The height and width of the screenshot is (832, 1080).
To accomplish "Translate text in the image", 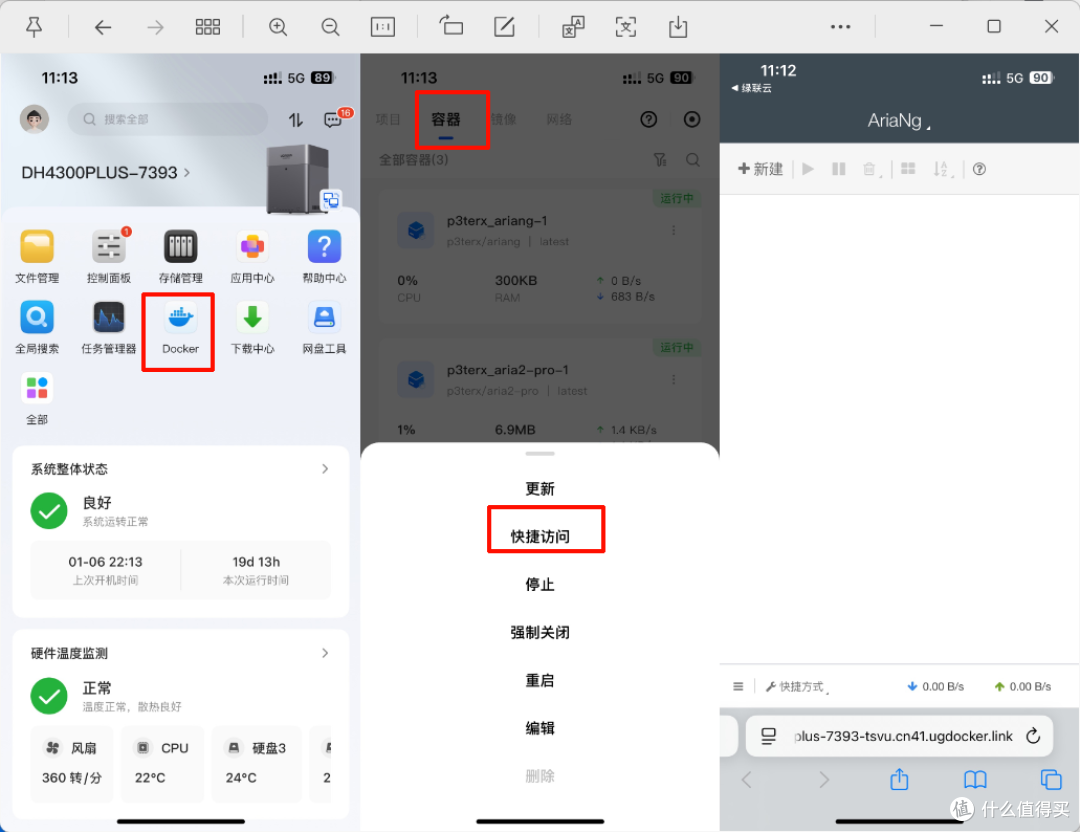I will tap(573, 27).
